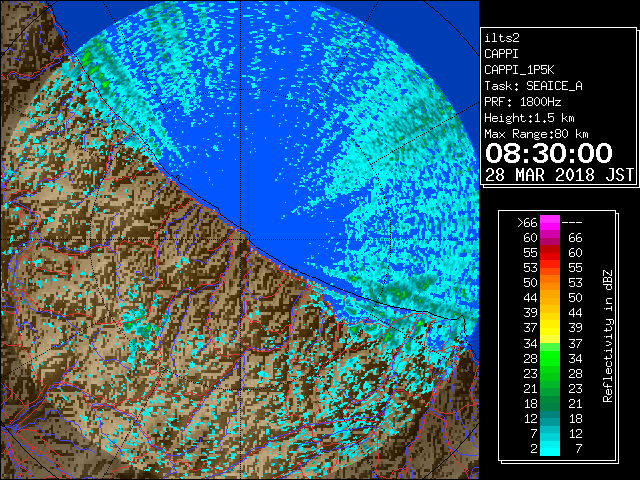Click the '---' legend label
Screen dimensions: 640x480
(x=572, y=223)
